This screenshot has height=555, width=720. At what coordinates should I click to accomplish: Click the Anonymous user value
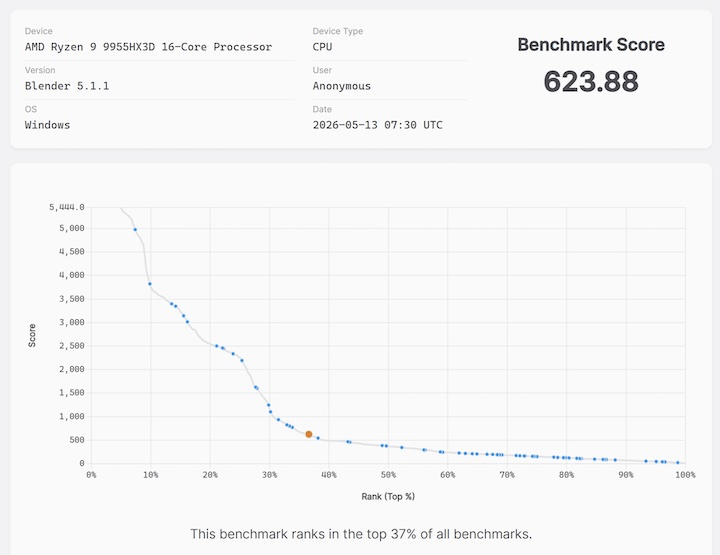(x=342, y=86)
